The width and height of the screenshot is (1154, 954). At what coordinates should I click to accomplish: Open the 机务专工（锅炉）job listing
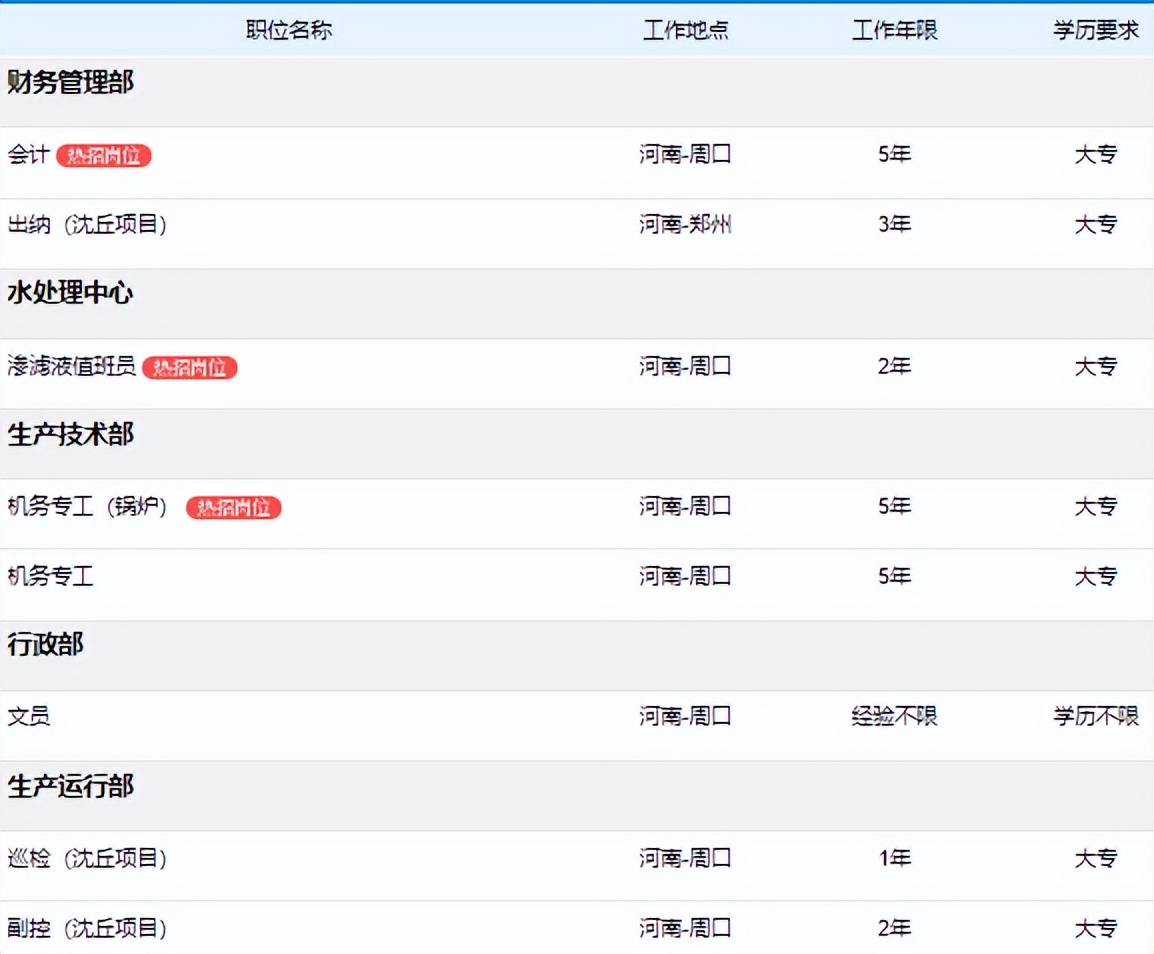coord(87,506)
